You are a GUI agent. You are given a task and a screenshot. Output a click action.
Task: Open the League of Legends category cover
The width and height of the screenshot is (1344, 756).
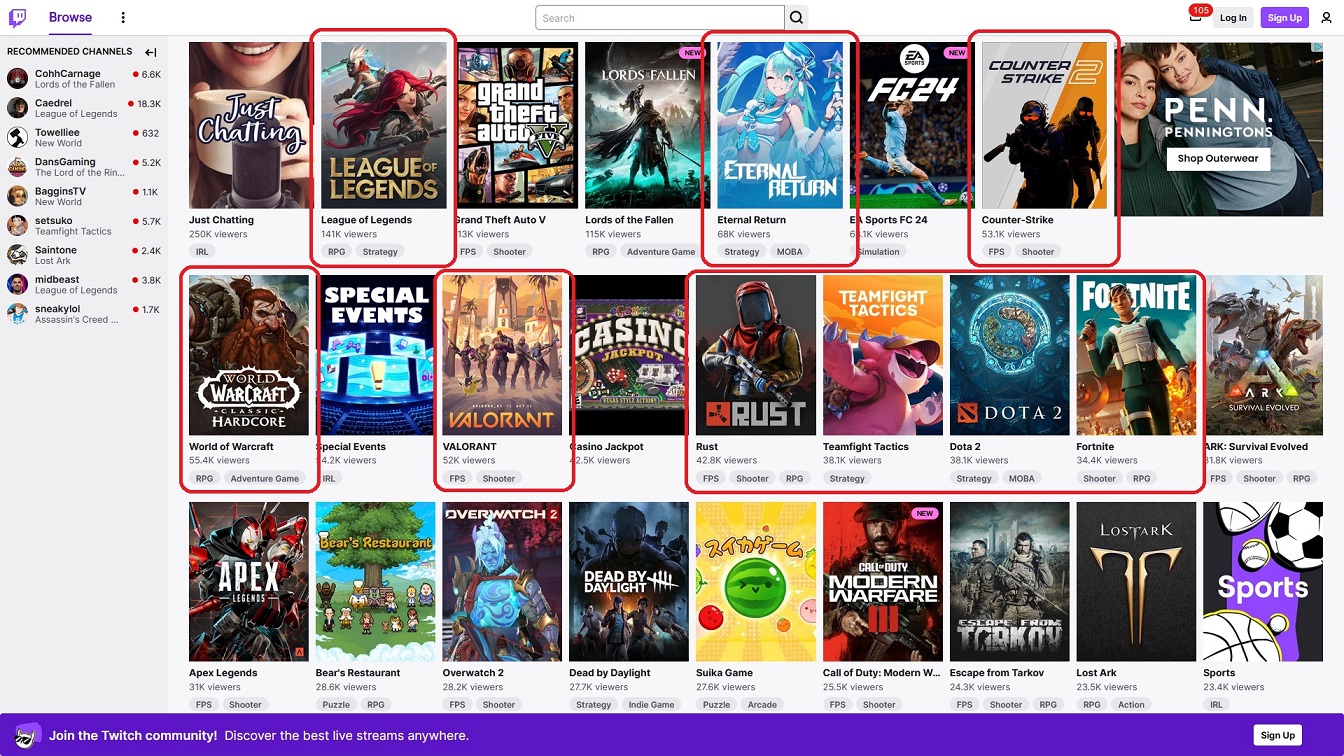click(384, 125)
